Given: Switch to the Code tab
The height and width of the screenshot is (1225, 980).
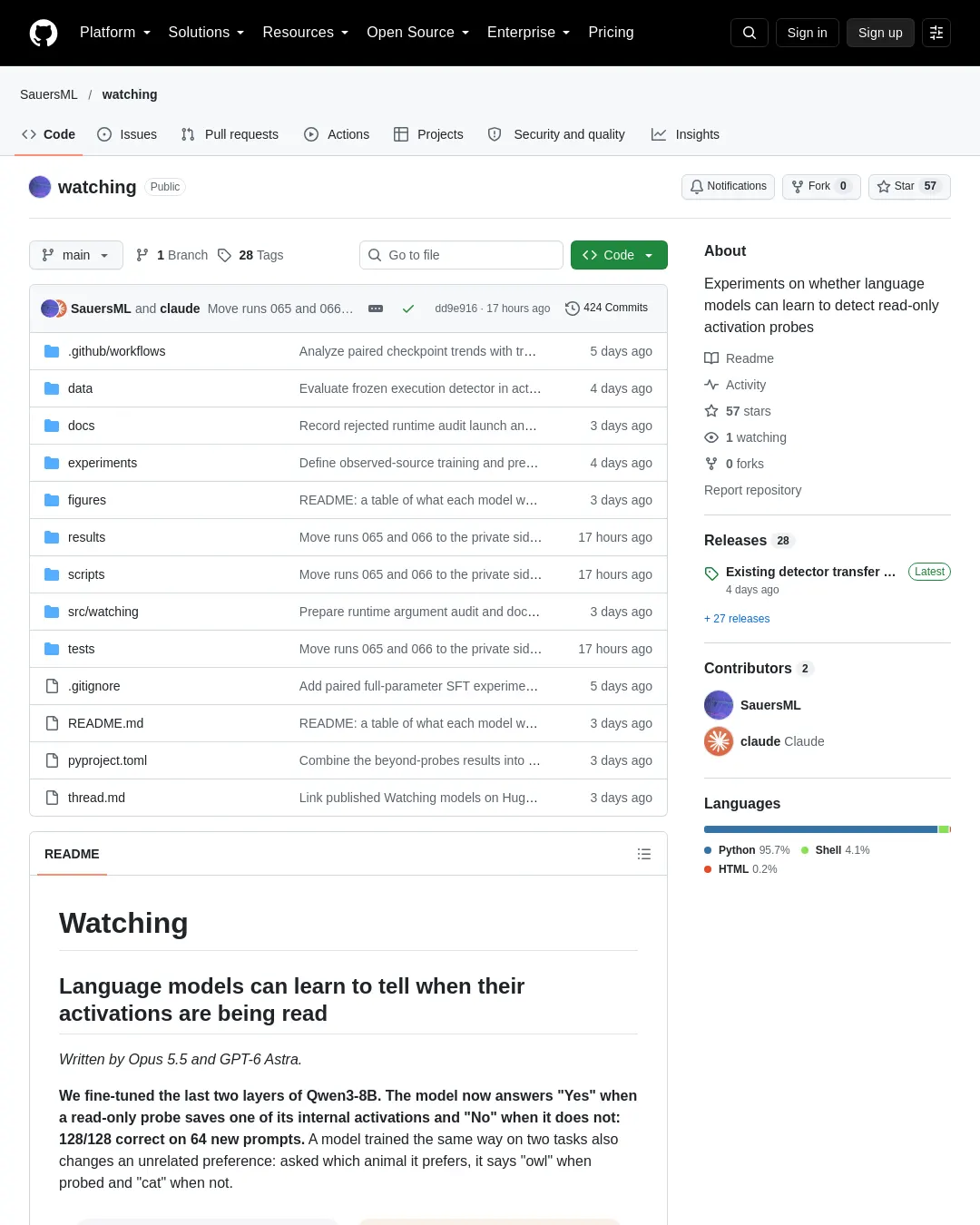Looking at the screenshot, I should coord(48,134).
